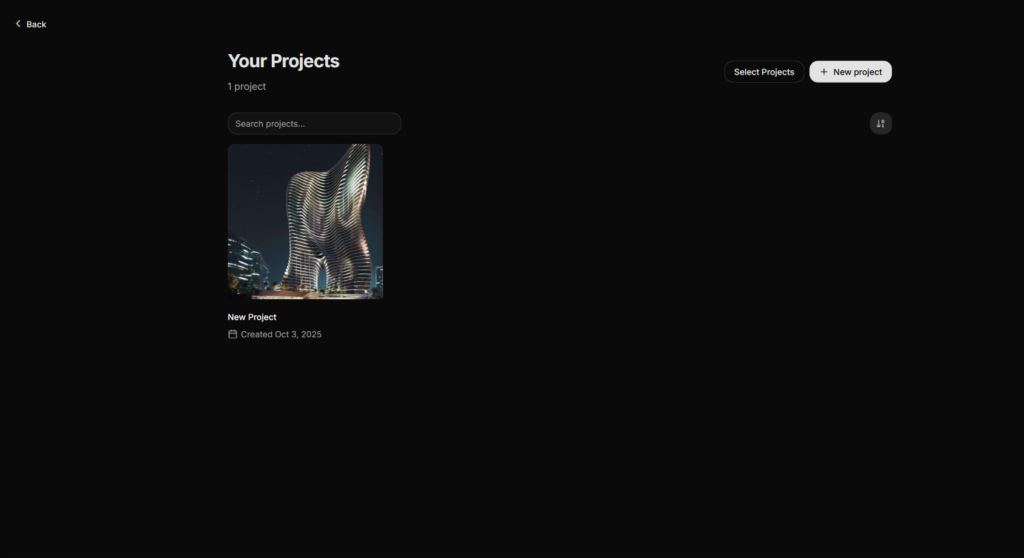
Task: Click the "1 project" count label
Action: (247, 87)
